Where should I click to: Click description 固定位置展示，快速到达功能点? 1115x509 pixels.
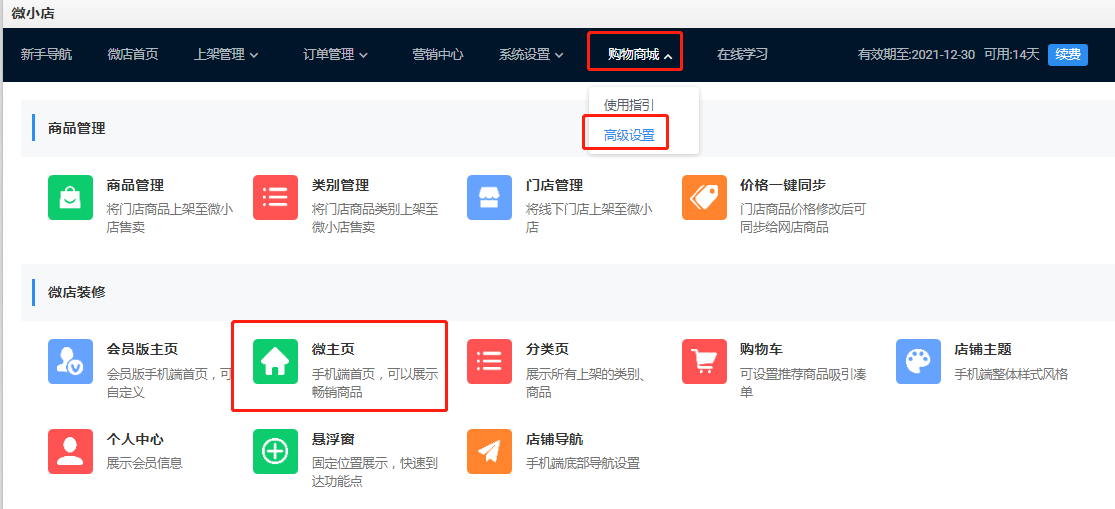coord(375,472)
